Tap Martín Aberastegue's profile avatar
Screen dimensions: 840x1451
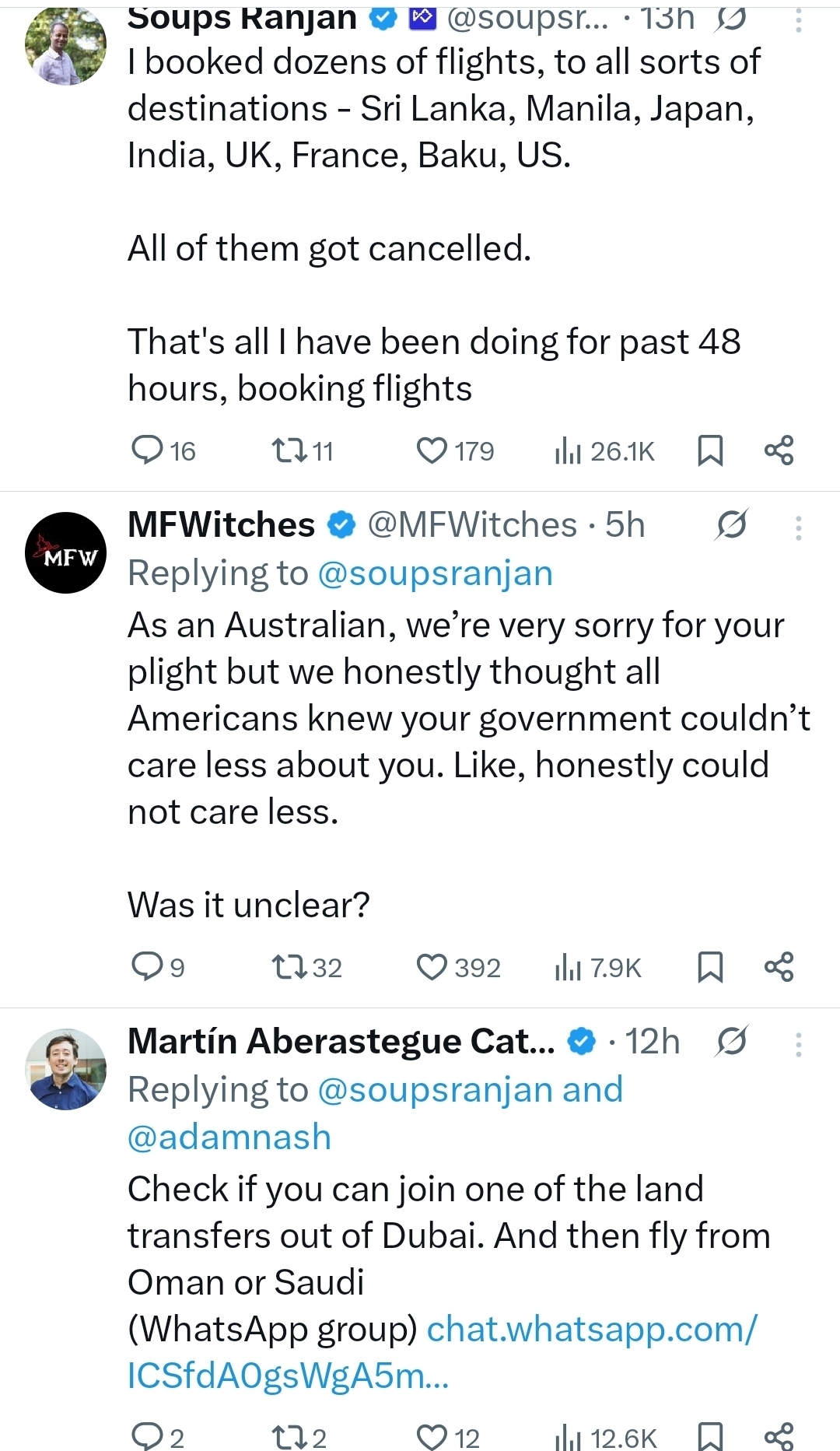click(66, 1069)
